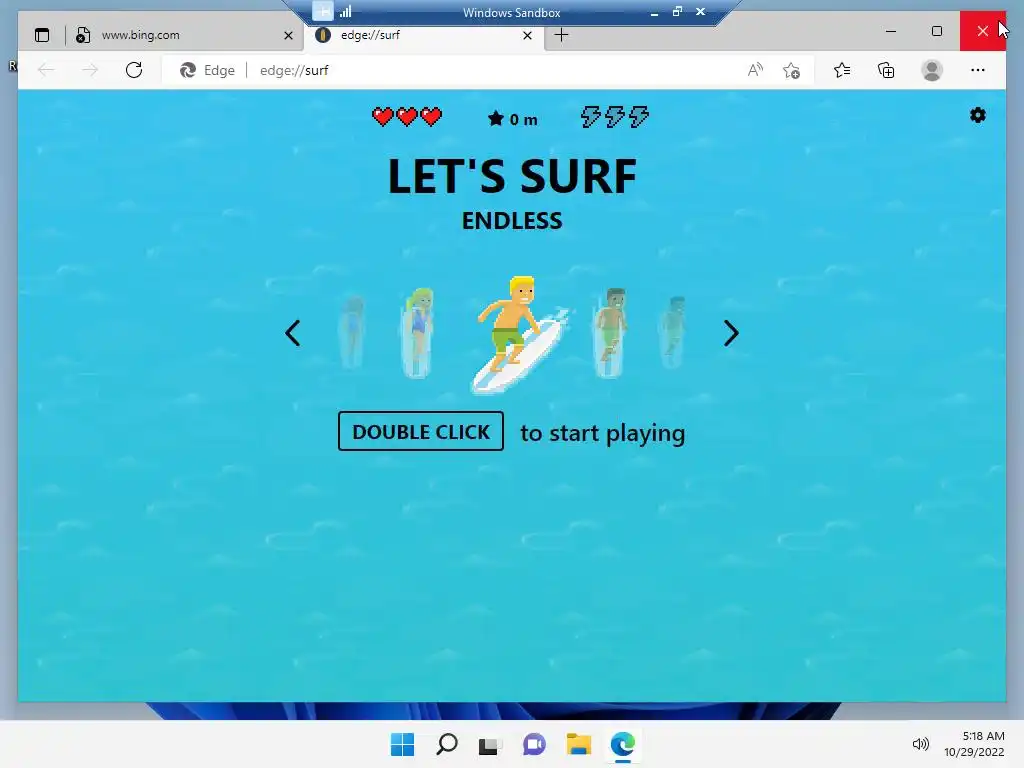This screenshot has width=1024, height=768.
Task: Open a new tab with plus button
Action: [x=561, y=35]
